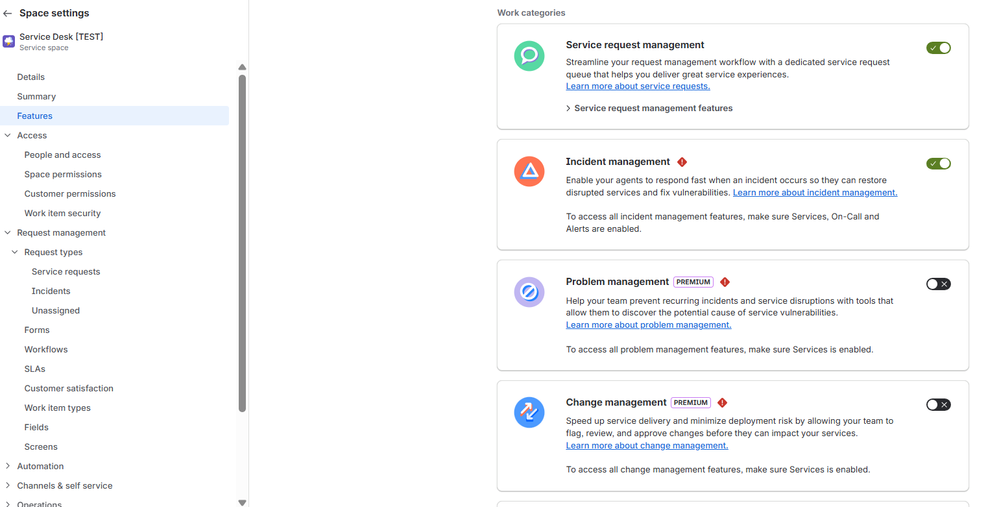The height and width of the screenshot is (507, 999).
Task: Expand Service request management features
Action: click(649, 108)
